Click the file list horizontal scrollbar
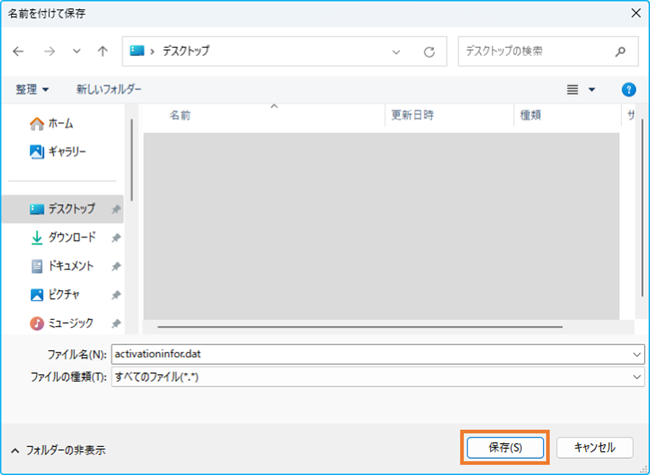Screen dimensions: 650x475 tap(360, 327)
